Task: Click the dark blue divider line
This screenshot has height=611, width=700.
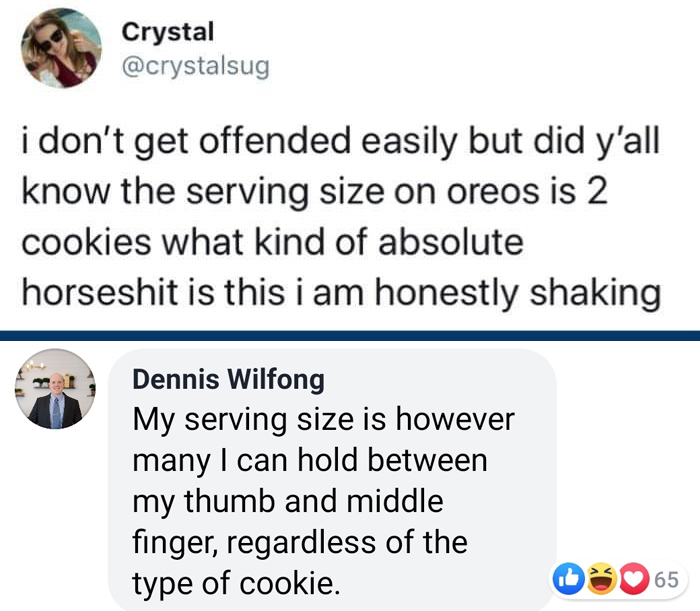Action: tap(350, 334)
